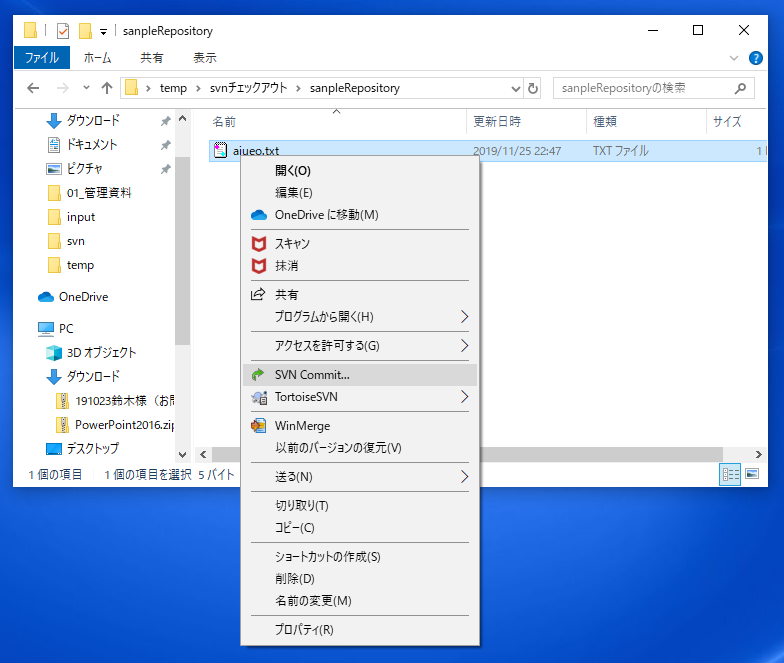Click horizontal scrollbar right arrow
This screenshot has height=663, width=784.
758,454
